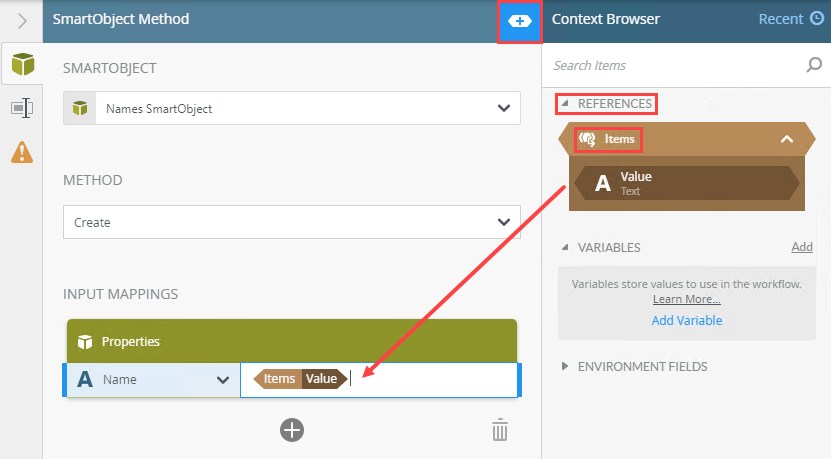The image size is (831, 459).
Task: Collapse the Items reference chevron
Action: coord(787,139)
